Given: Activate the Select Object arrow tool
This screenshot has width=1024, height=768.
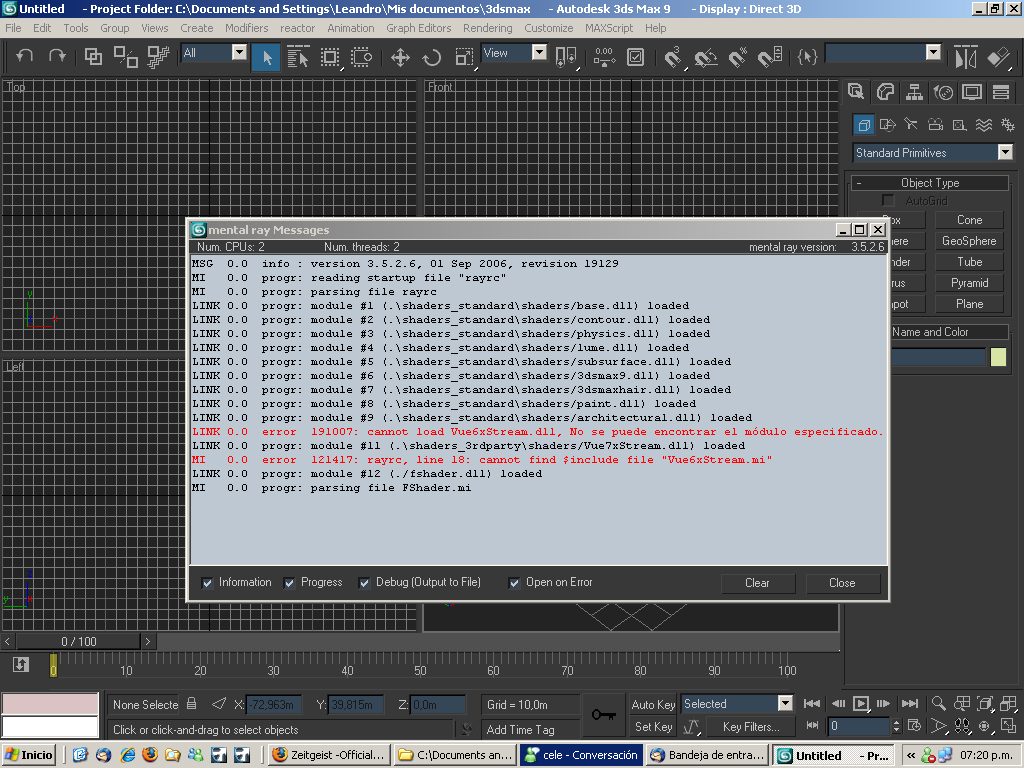Looking at the screenshot, I should (267, 57).
